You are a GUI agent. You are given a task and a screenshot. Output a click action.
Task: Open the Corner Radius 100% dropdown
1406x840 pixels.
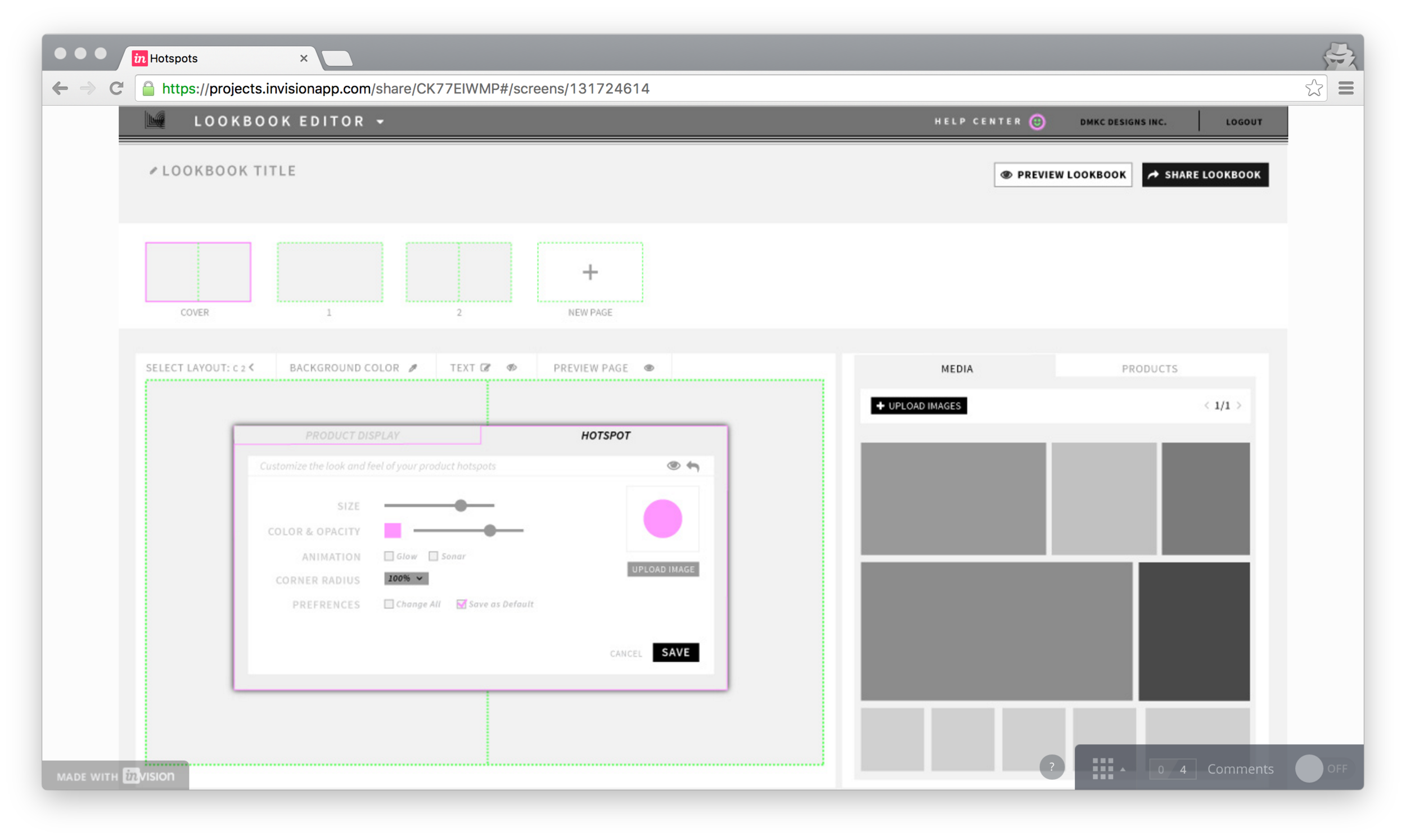coord(406,579)
